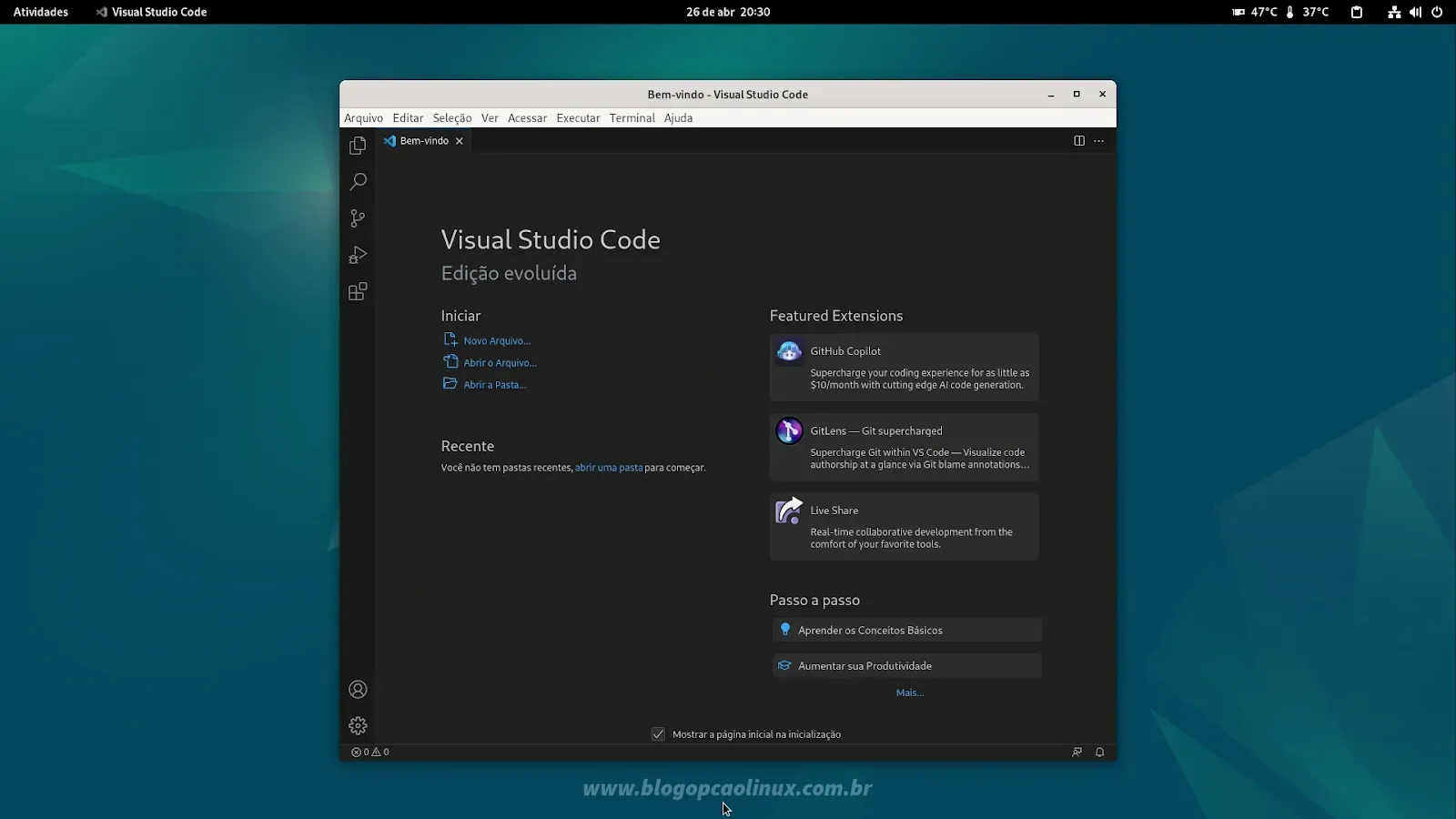This screenshot has width=1456, height=819.
Task: Click the 'Abrir o Arquivo...' link
Action: [x=500, y=363]
